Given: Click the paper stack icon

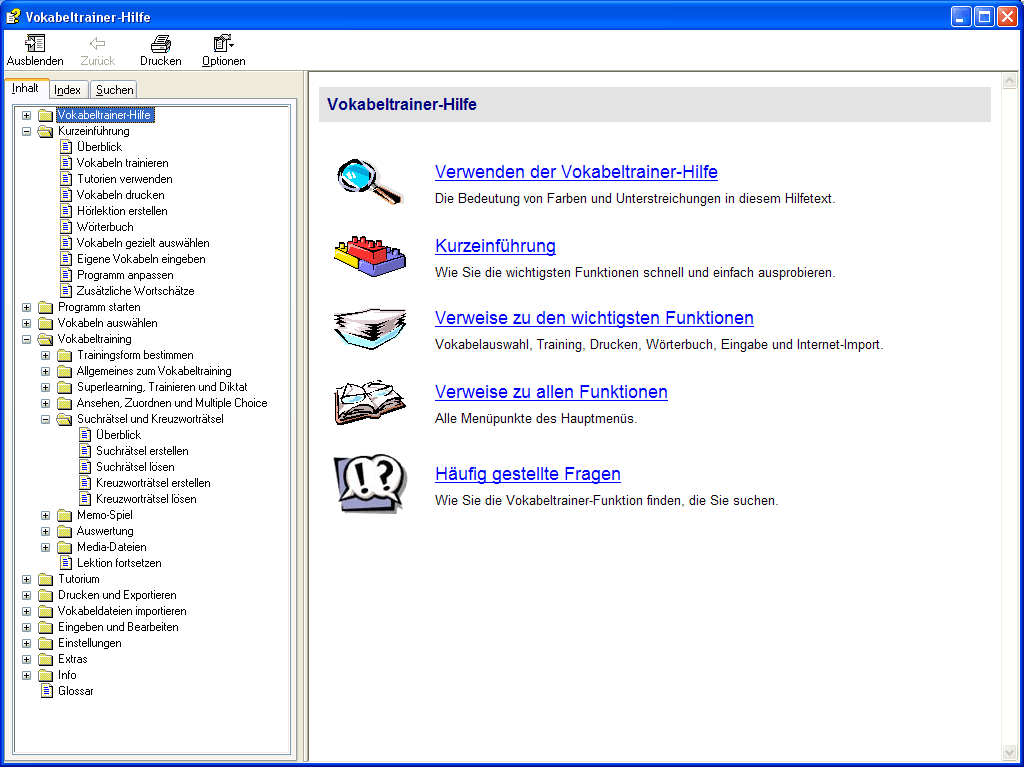Looking at the screenshot, I should click(370, 329).
